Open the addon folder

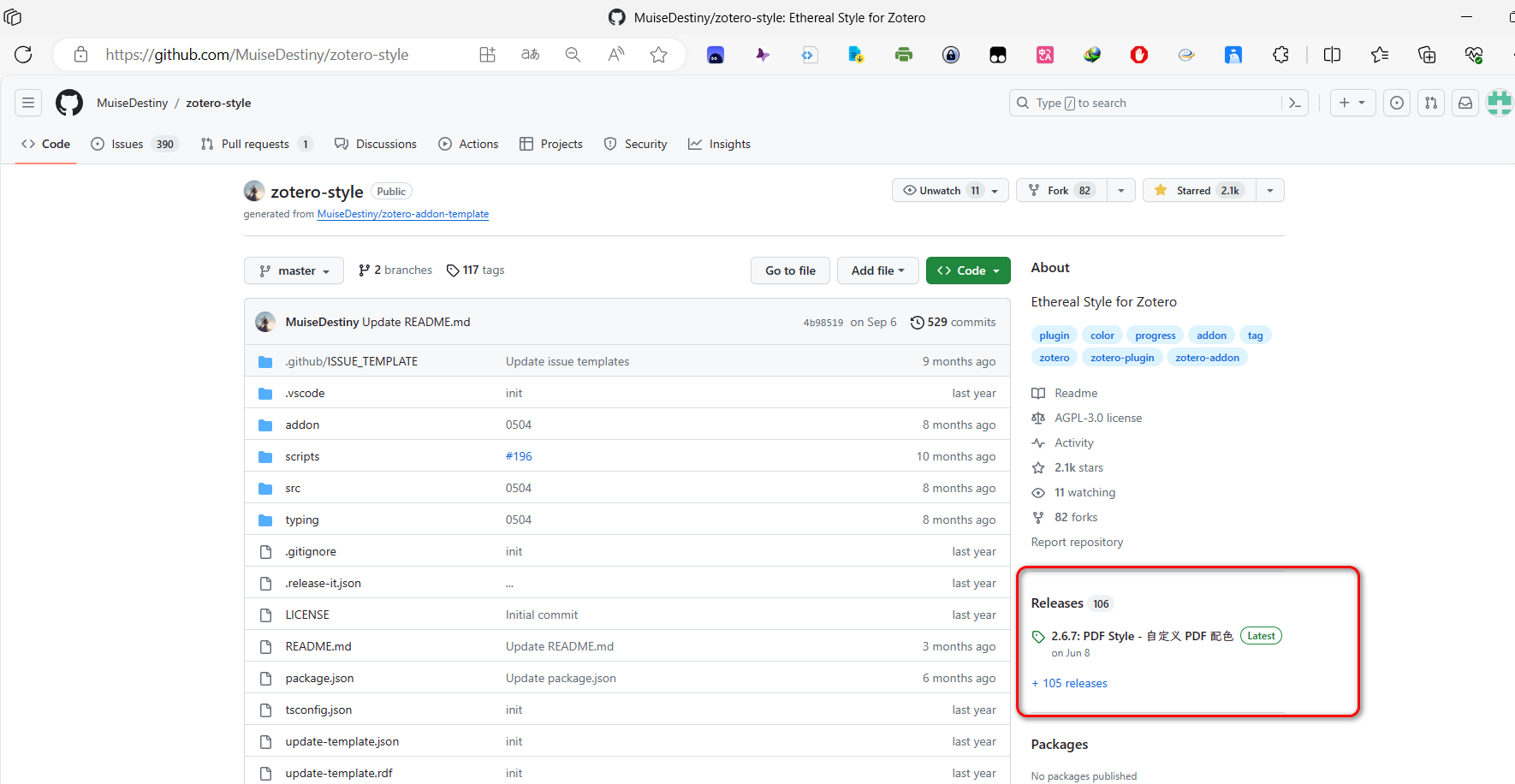tap(302, 425)
